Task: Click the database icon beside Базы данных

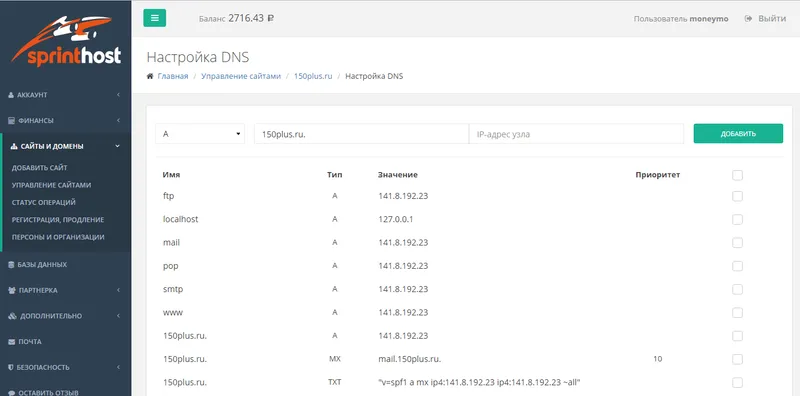Action: pyautogui.click(x=11, y=265)
